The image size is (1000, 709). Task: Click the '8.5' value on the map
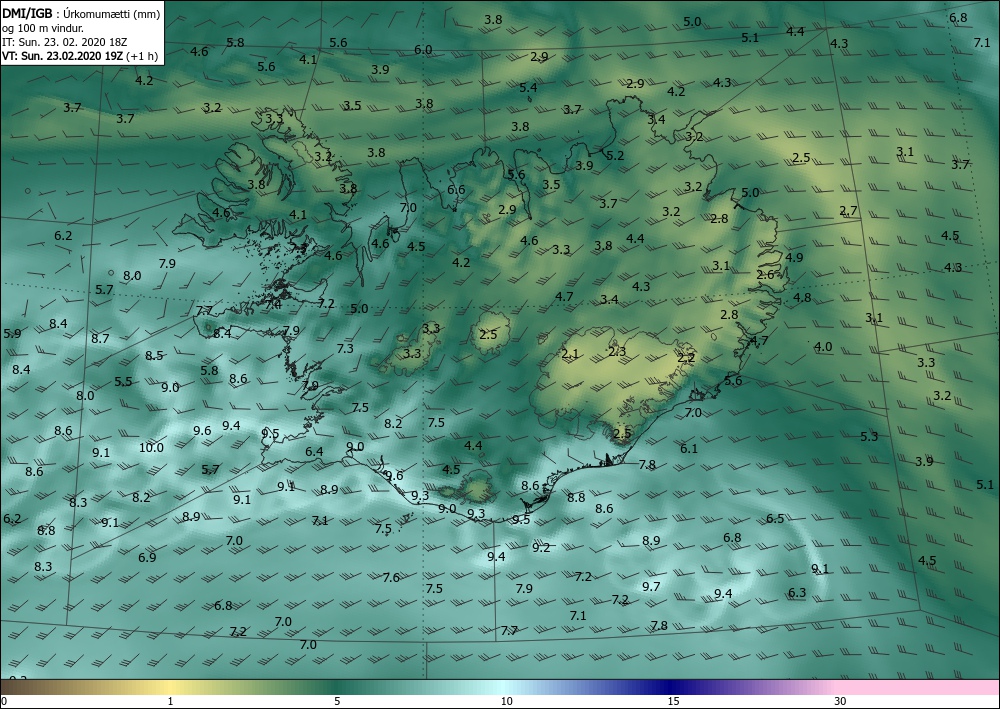(154, 356)
